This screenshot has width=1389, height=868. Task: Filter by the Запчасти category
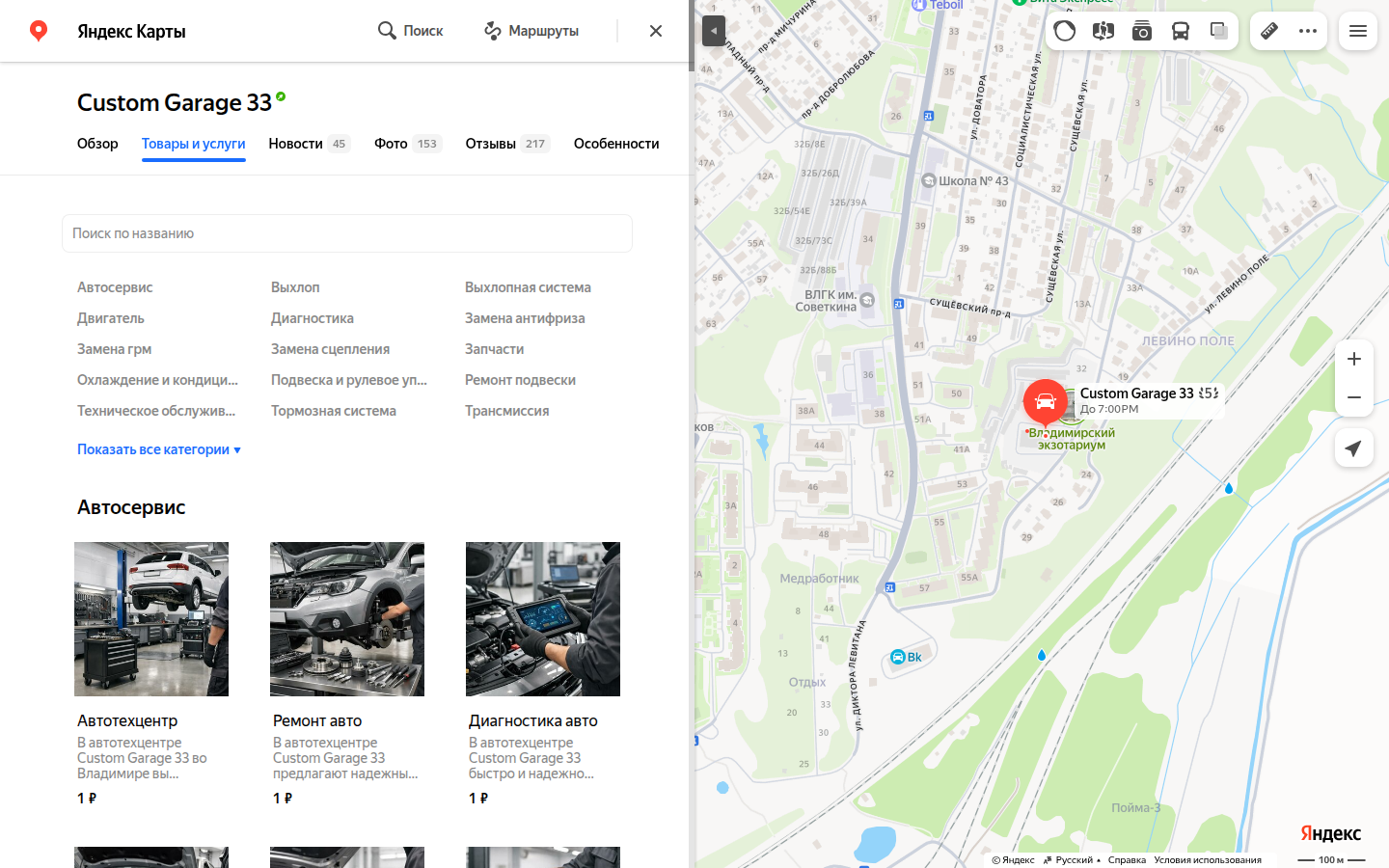click(495, 349)
